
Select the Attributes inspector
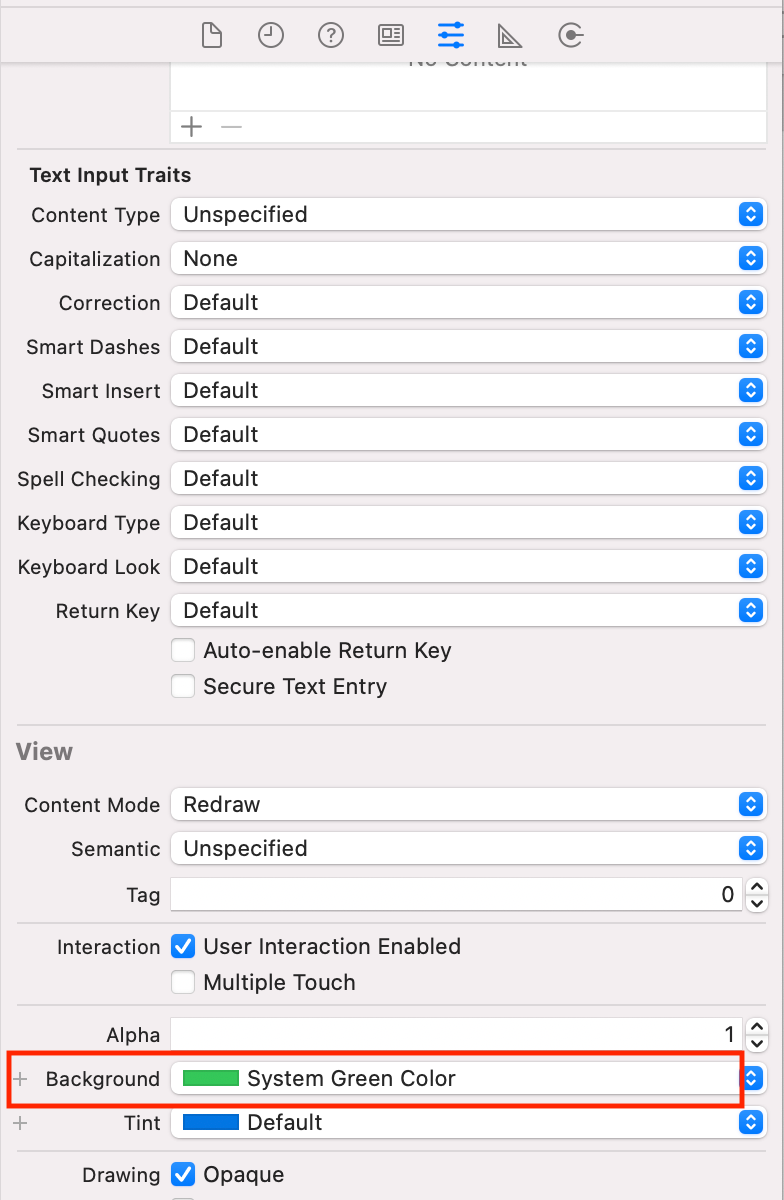coord(450,35)
